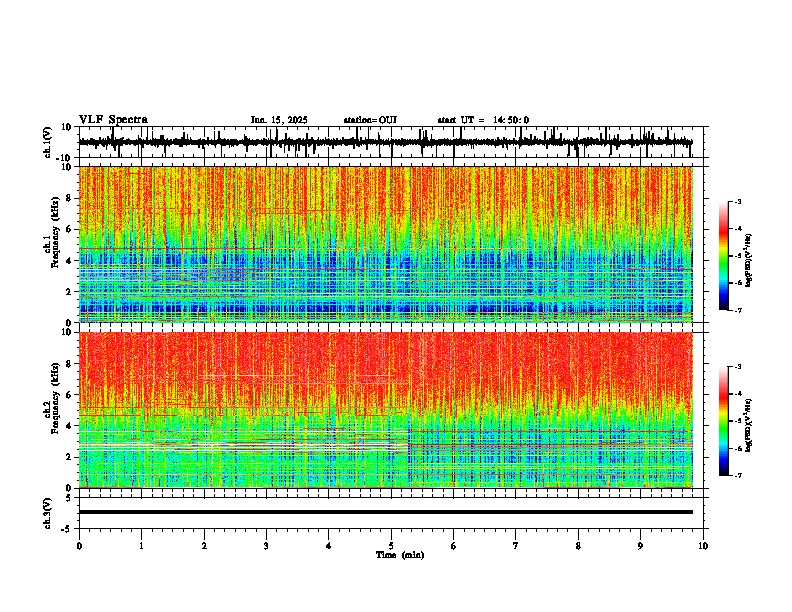
Task: Click the time axis tick label "3"
Action: click(x=266, y=546)
